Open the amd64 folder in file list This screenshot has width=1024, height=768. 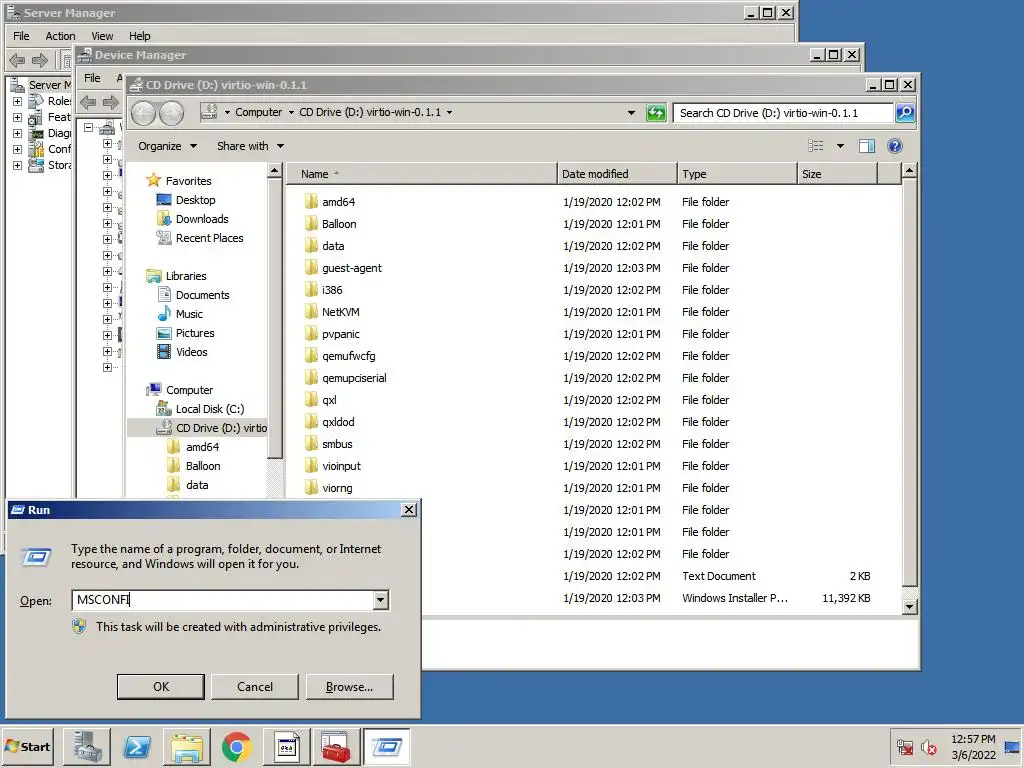tap(338, 202)
